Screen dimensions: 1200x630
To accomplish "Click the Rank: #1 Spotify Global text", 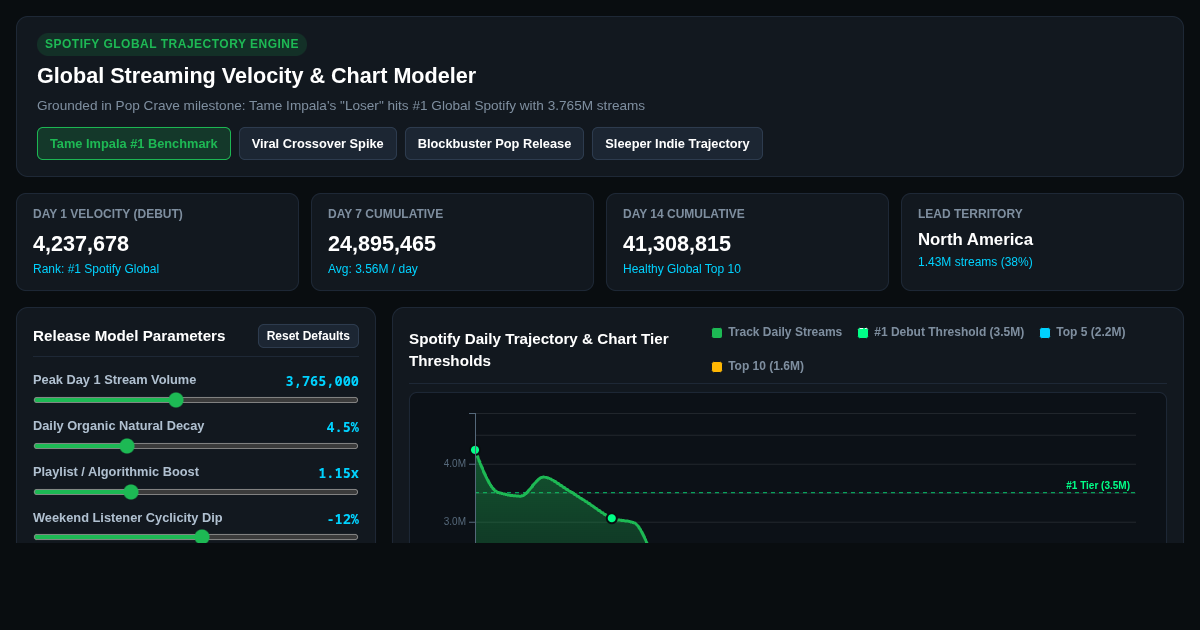I will [x=96, y=269].
